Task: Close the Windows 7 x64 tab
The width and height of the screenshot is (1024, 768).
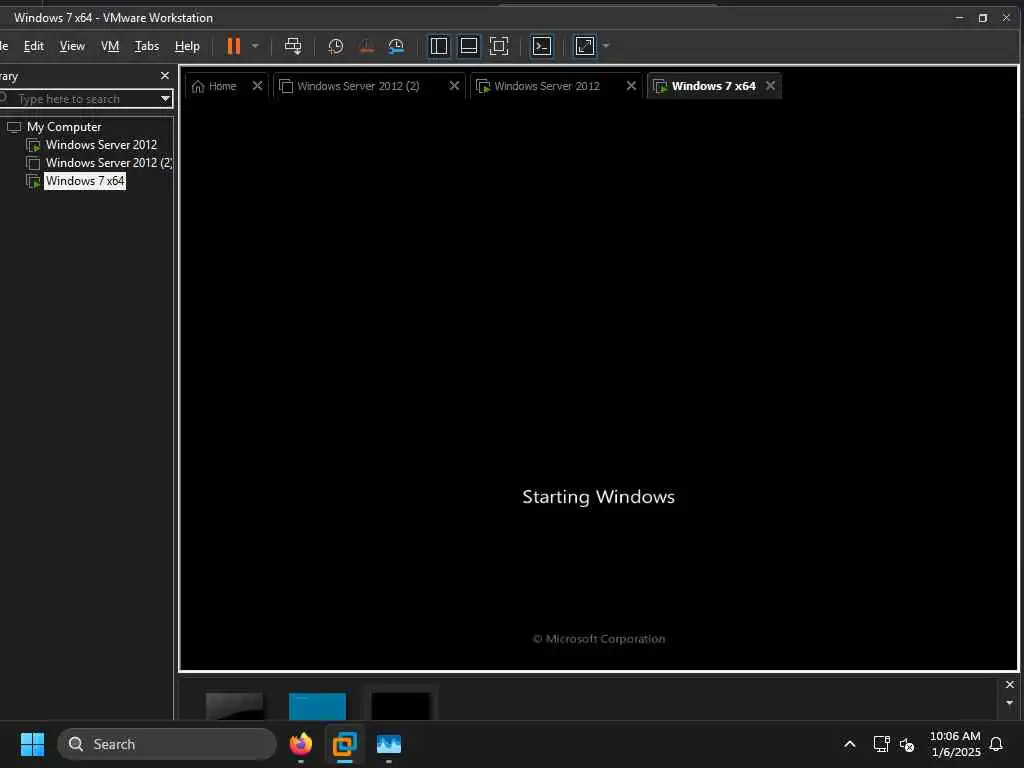Action: click(x=771, y=86)
